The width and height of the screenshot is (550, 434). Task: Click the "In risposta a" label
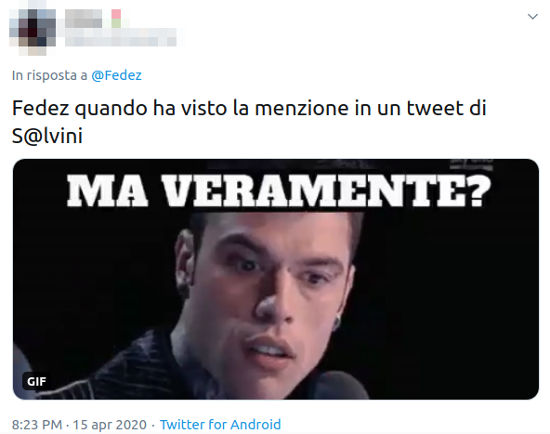[49, 75]
